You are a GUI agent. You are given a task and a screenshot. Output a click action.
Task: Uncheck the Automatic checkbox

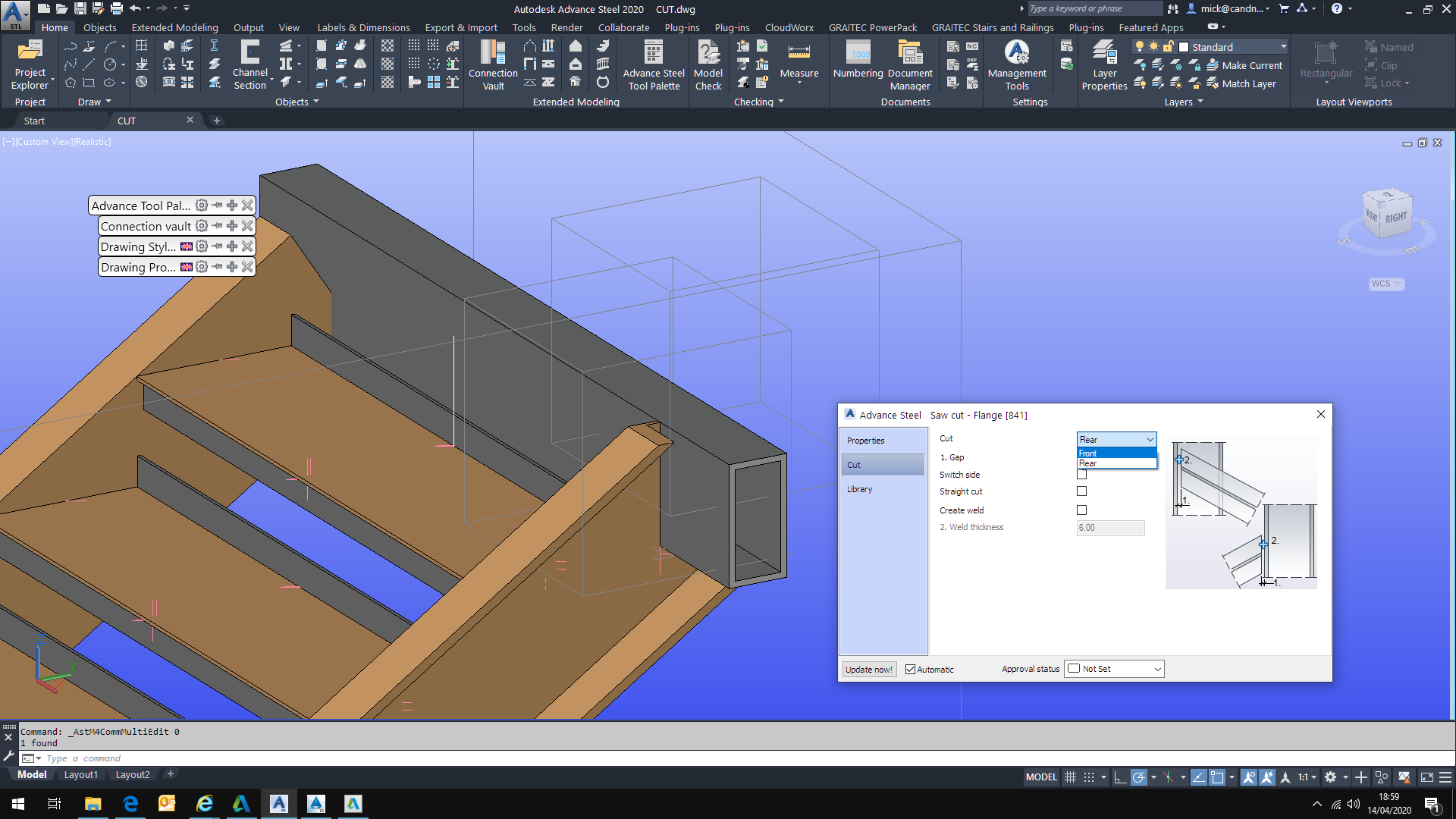pyautogui.click(x=911, y=669)
